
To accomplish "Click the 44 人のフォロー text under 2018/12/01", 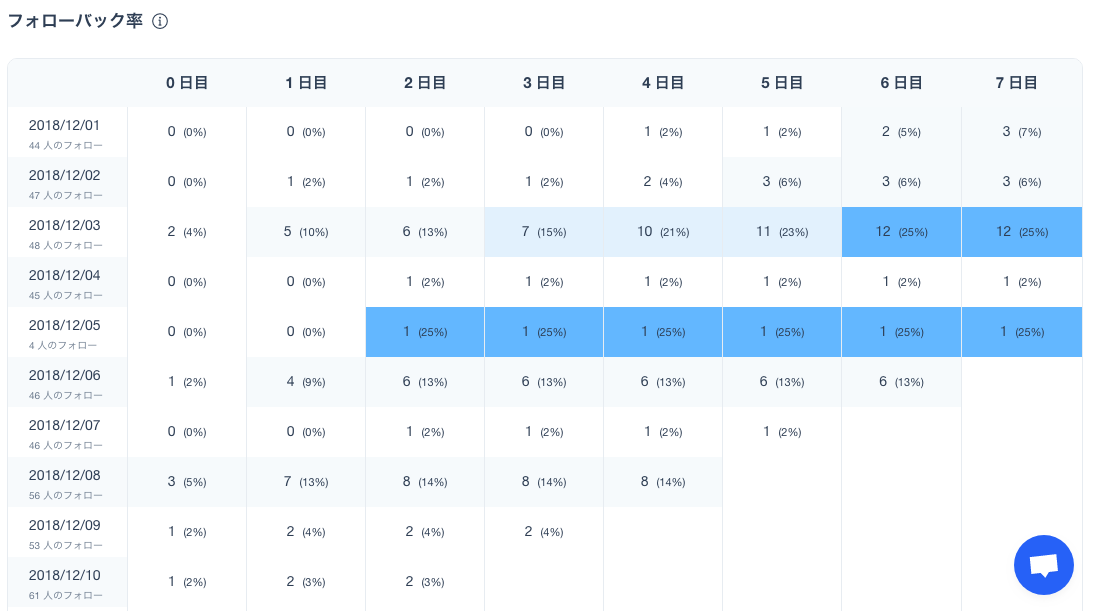I will (x=66, y=146).
